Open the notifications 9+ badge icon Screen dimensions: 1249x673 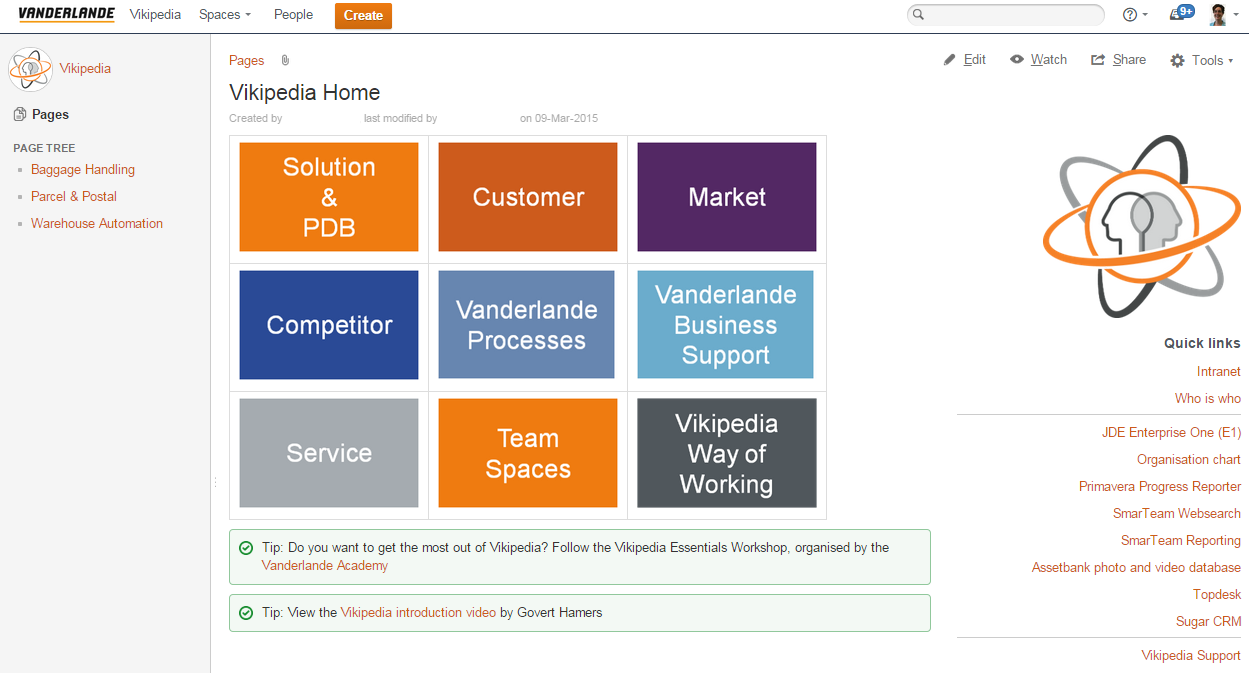click(x=1182, y=14)
